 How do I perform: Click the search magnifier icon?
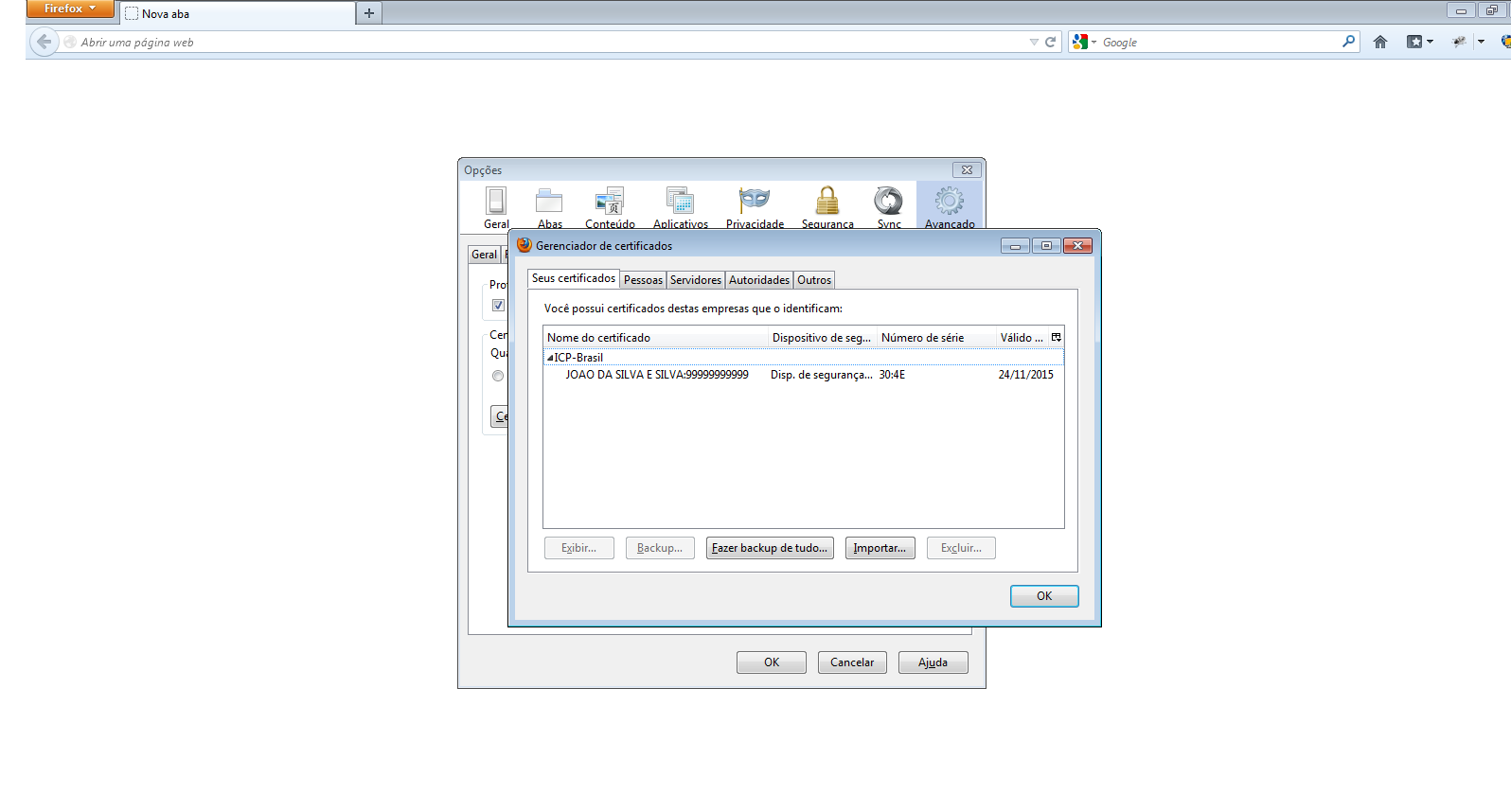pos(1348,42)
